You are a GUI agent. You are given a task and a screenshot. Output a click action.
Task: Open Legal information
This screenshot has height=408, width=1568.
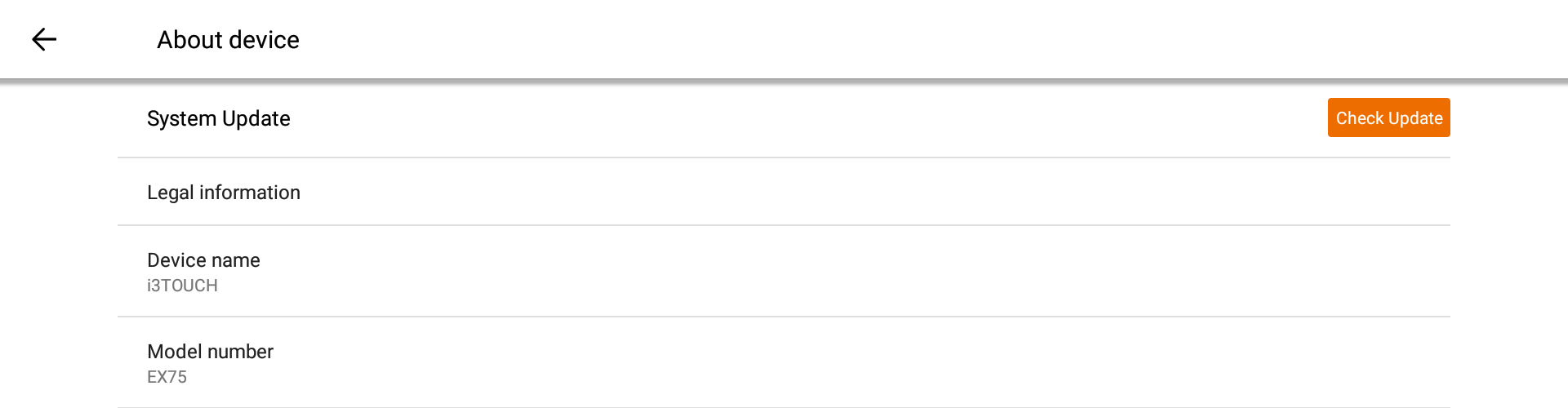(223, 193)
